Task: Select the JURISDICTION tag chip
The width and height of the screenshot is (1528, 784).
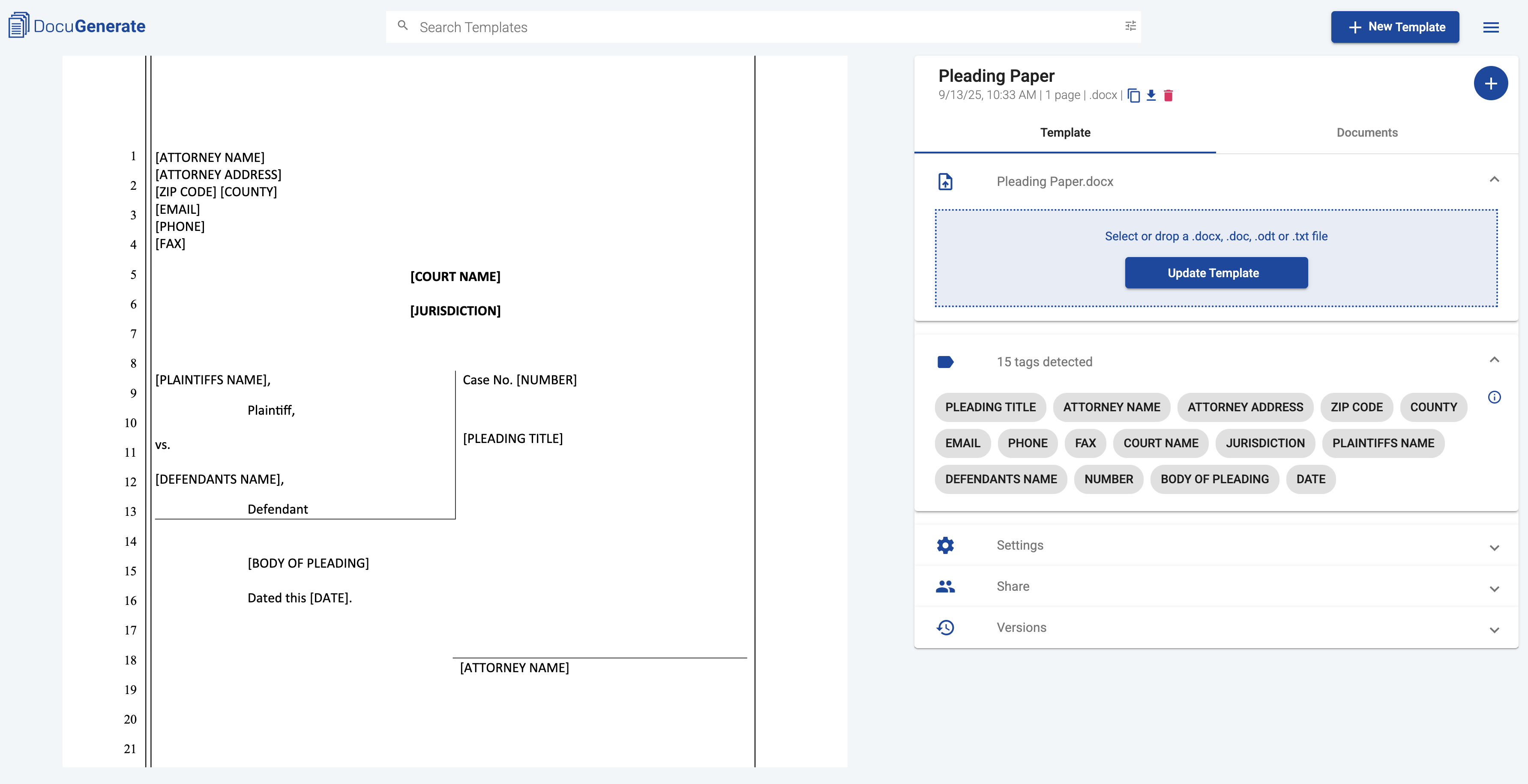Action: pyautogui.click(x=1264, y=443)
